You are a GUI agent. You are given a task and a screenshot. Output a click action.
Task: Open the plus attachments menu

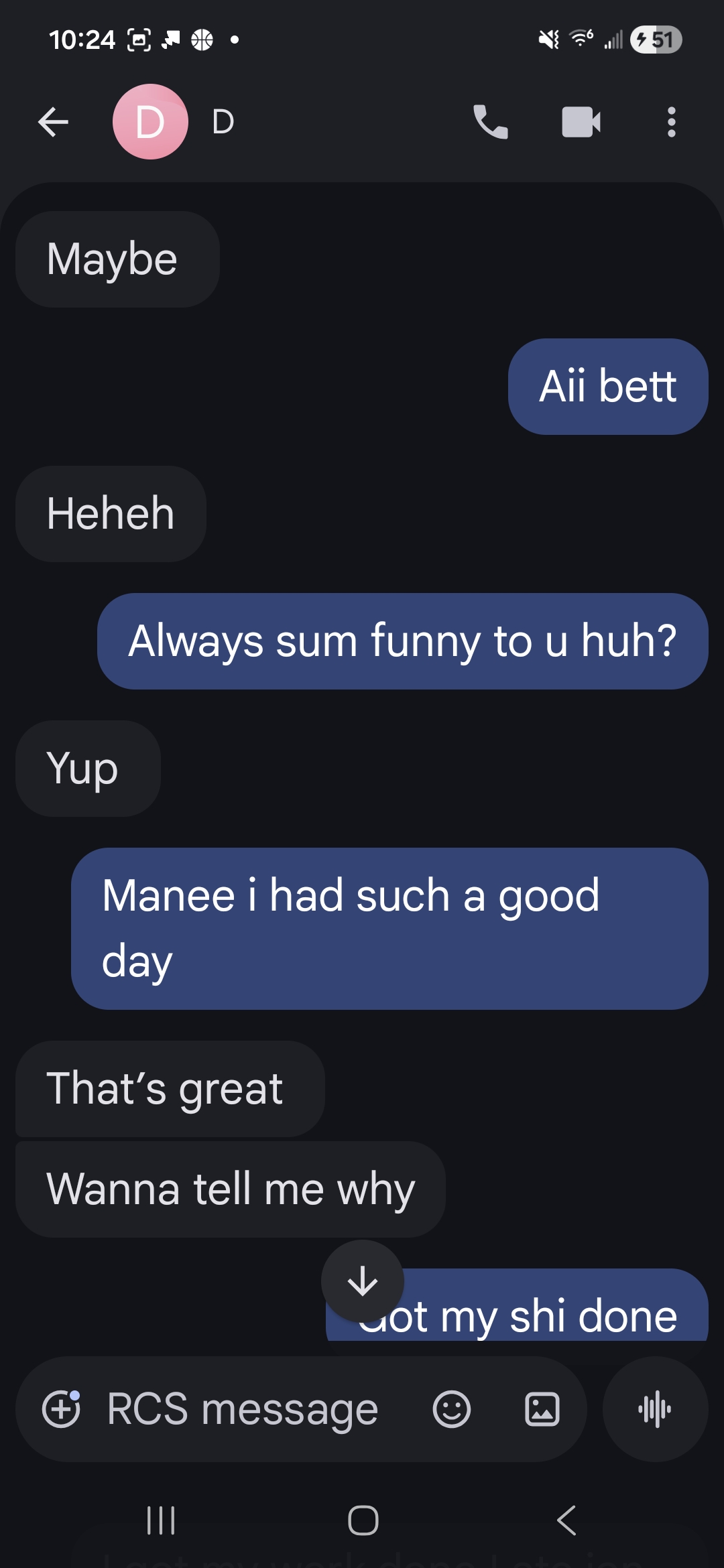[61, 1409]
